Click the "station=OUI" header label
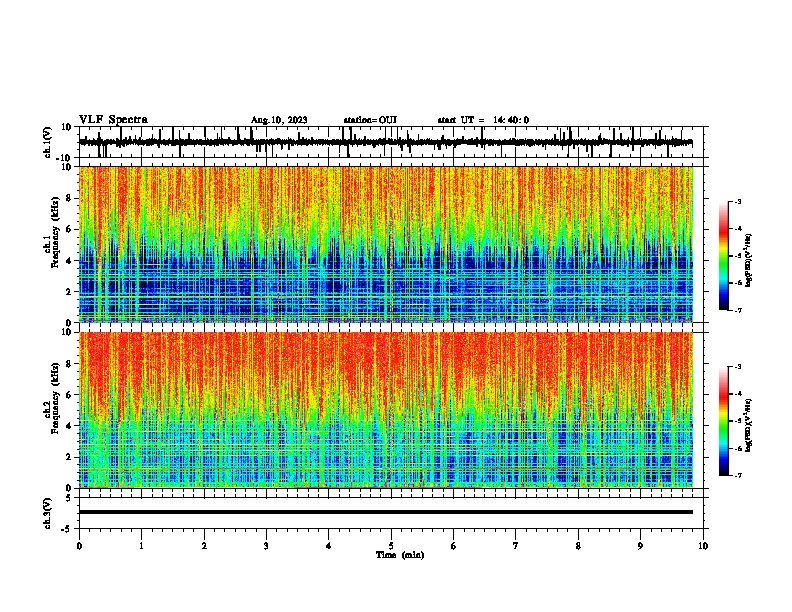The height and width of the screenshot is (612, 792). click(370, 120)
